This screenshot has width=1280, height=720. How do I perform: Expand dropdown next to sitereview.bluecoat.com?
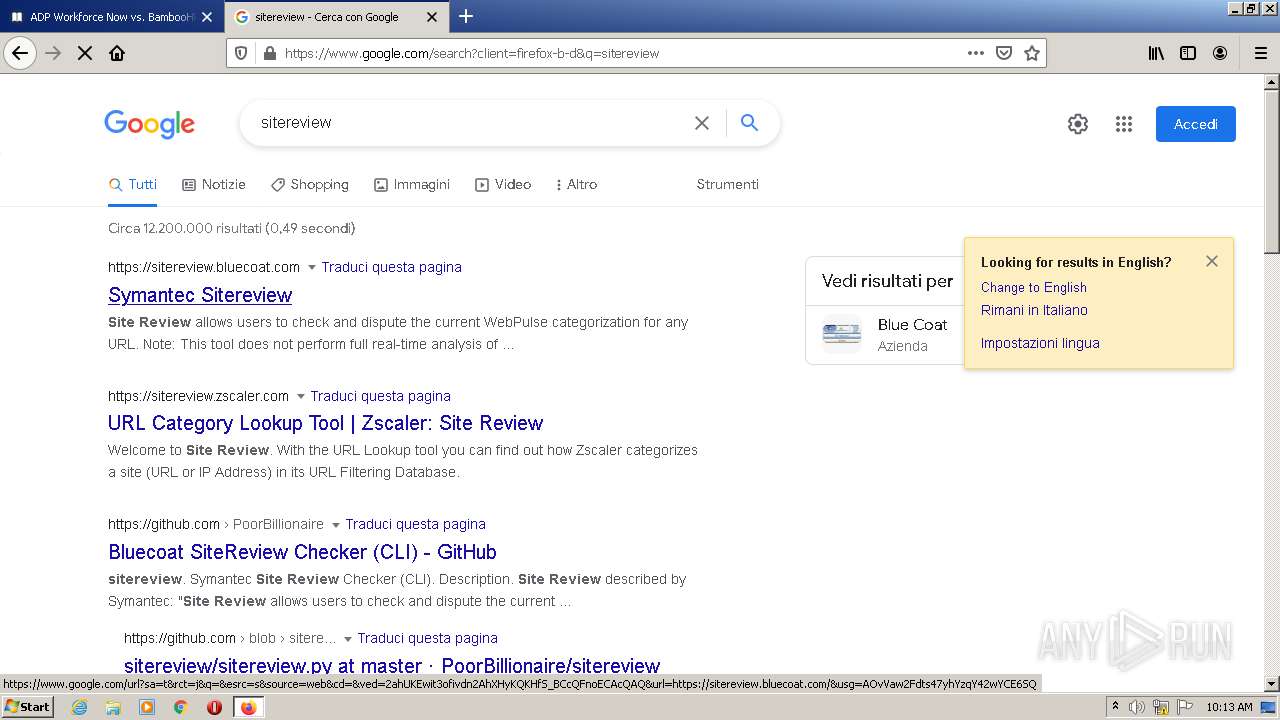point(312,268)
